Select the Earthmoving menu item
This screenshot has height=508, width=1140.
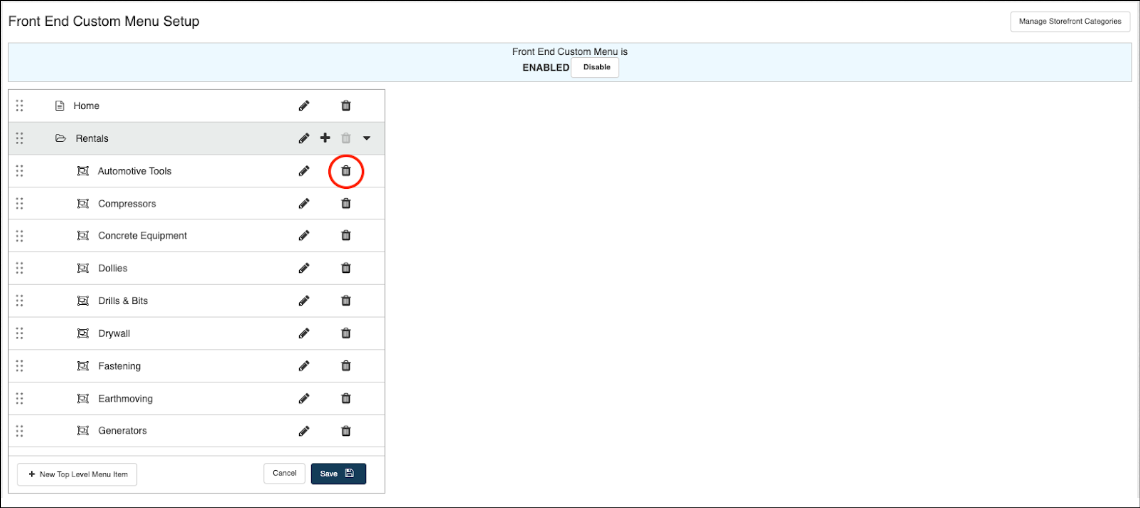pyautogui.click(x=125, y=399)
